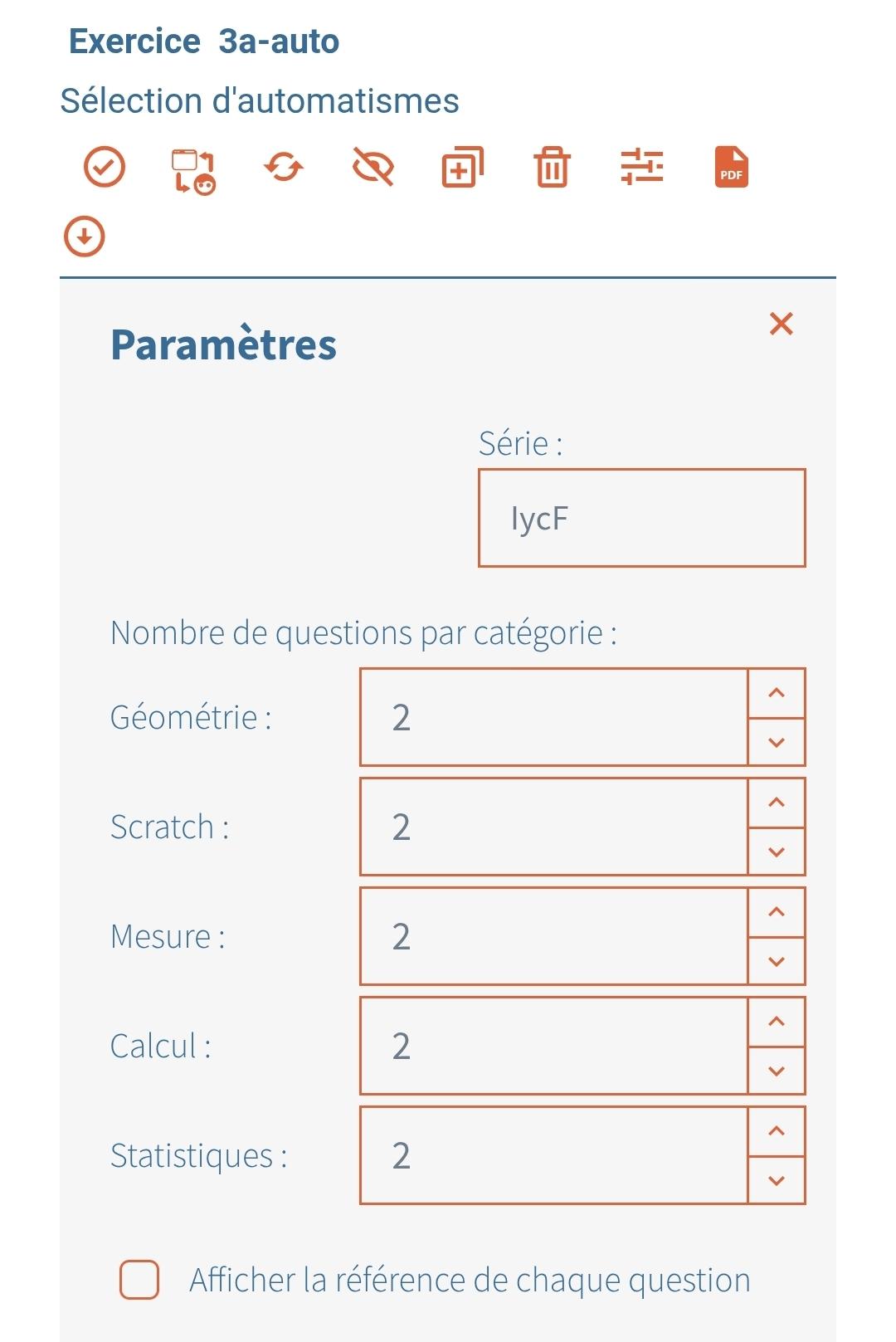Export the exercise as PDF
896x1342 pixels.
(x=732, y=167)
